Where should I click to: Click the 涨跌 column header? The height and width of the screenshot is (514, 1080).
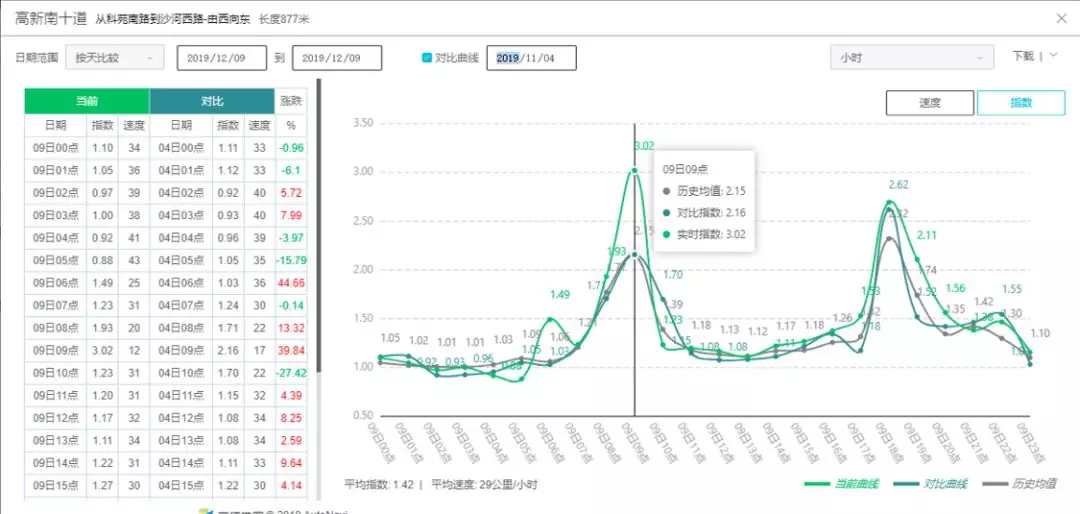click(291, 101)
